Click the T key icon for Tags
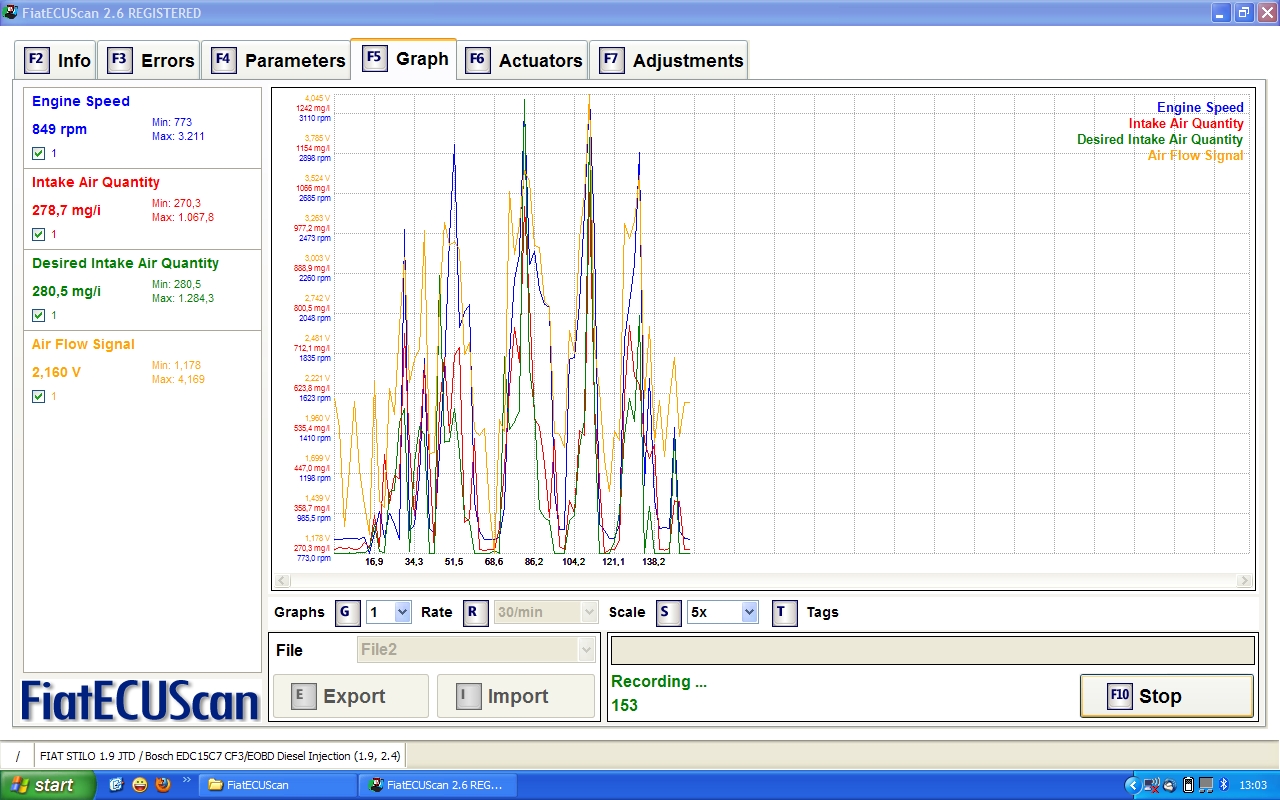Image resolution: width=1280 pixels, height=800 pixels. tap(784, 612)
